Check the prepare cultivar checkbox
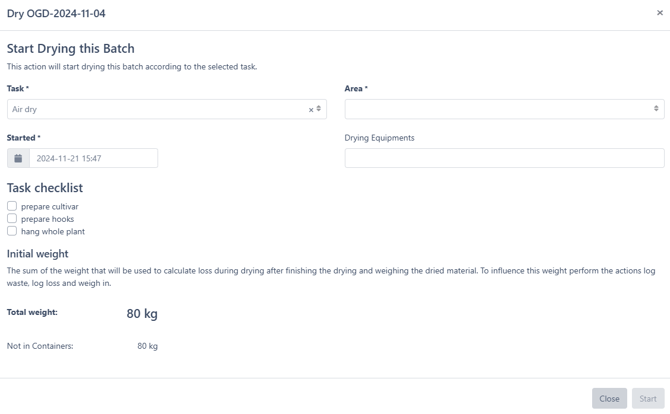 point(12,206)
